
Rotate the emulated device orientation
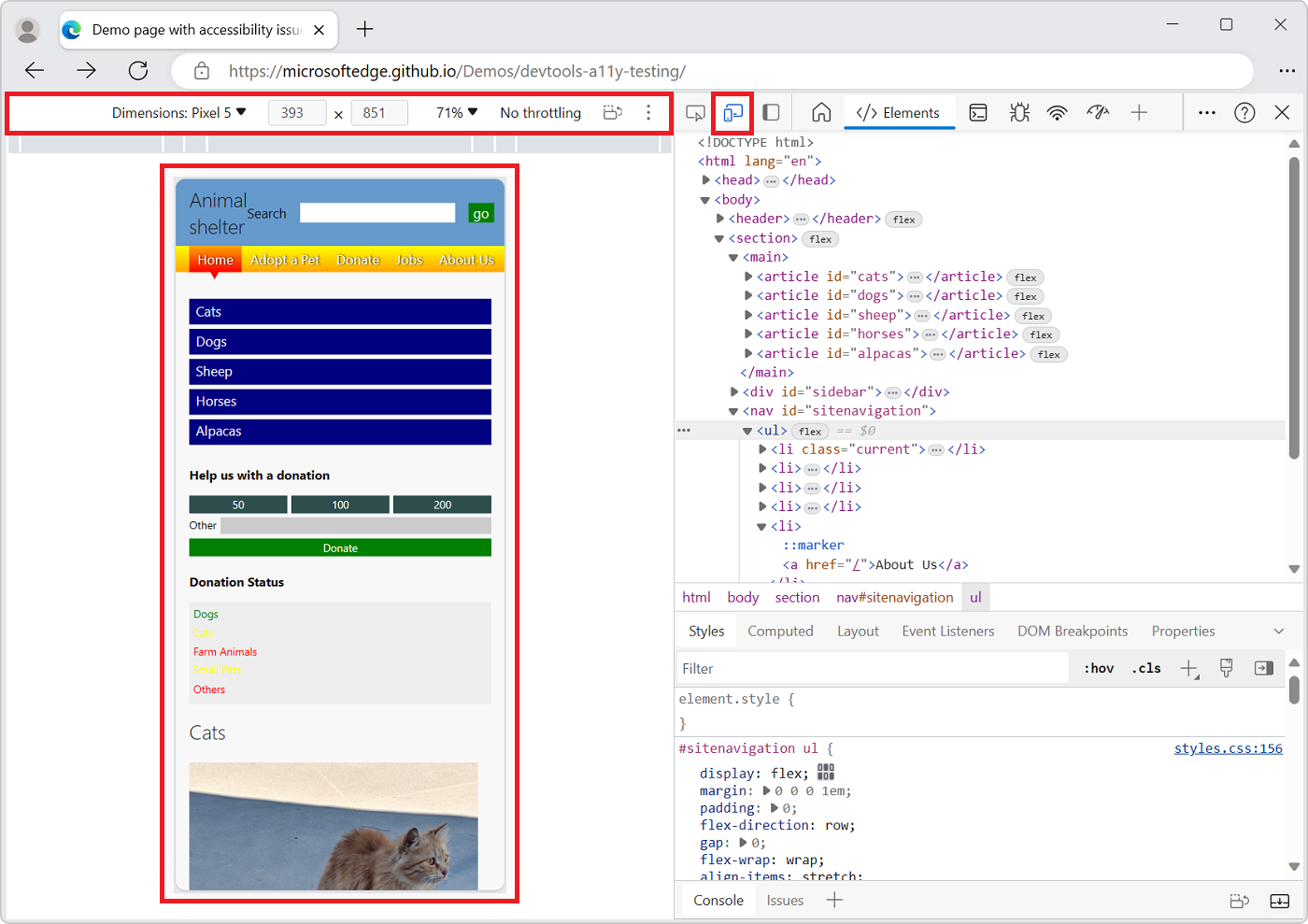612,112
